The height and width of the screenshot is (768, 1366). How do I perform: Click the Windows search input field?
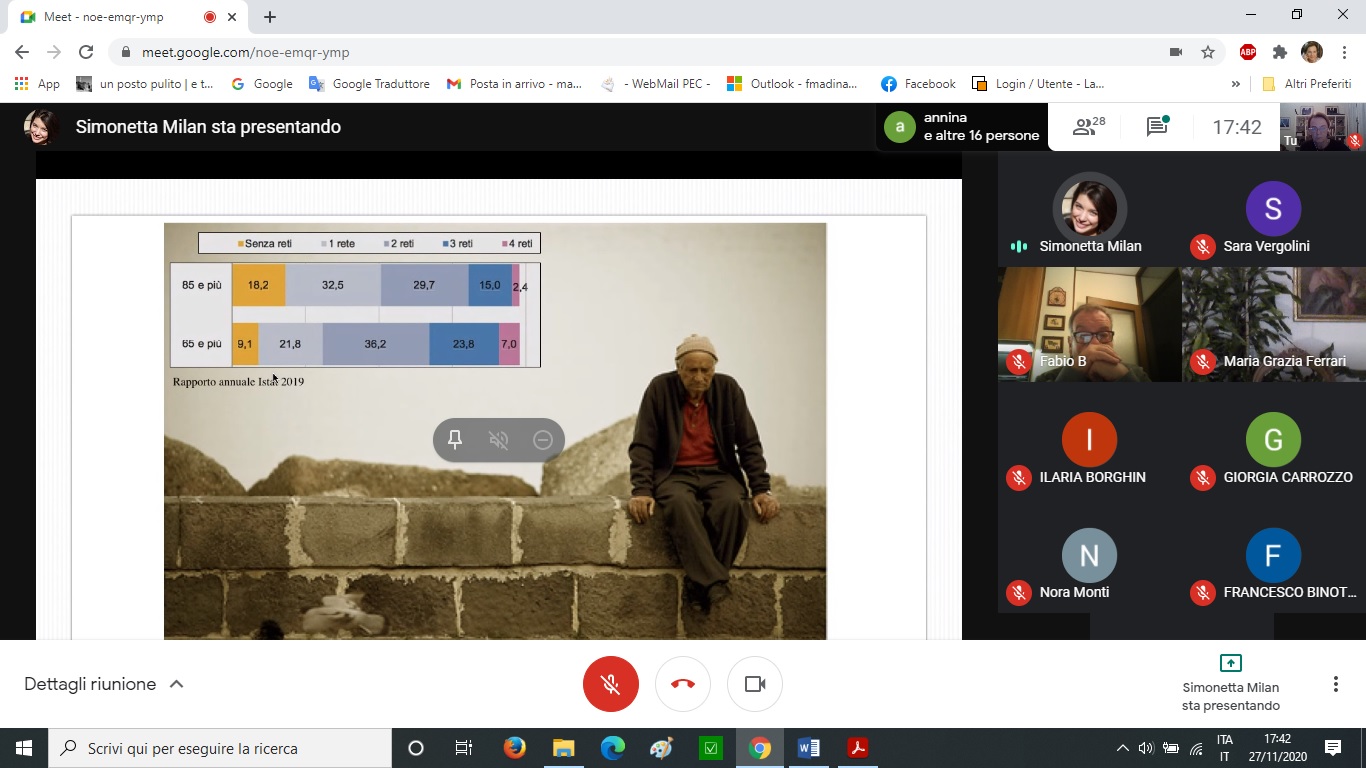(220, 748)
